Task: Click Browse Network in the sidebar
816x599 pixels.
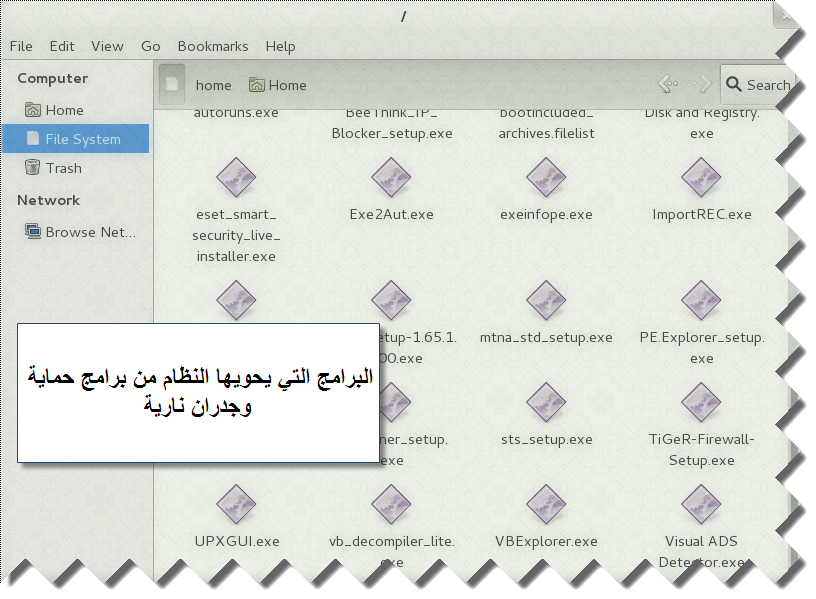Action: coord(89,232)
